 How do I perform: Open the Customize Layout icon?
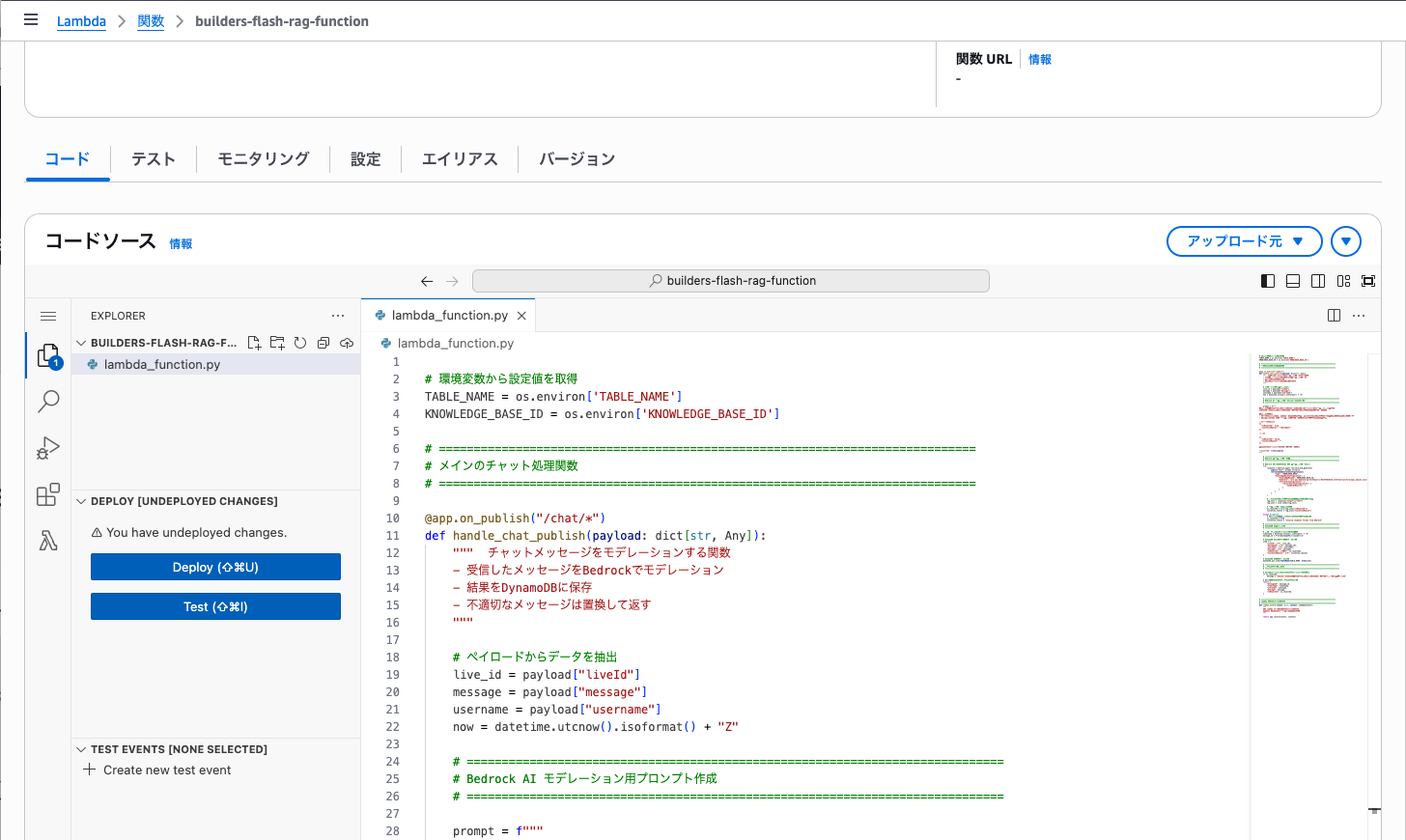click(1343, 280)
